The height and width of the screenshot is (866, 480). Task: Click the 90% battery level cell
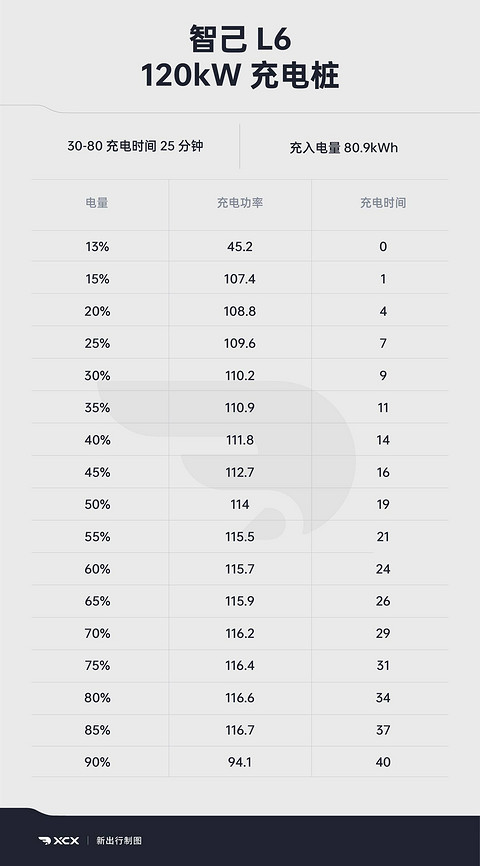[x=97, y=762]
